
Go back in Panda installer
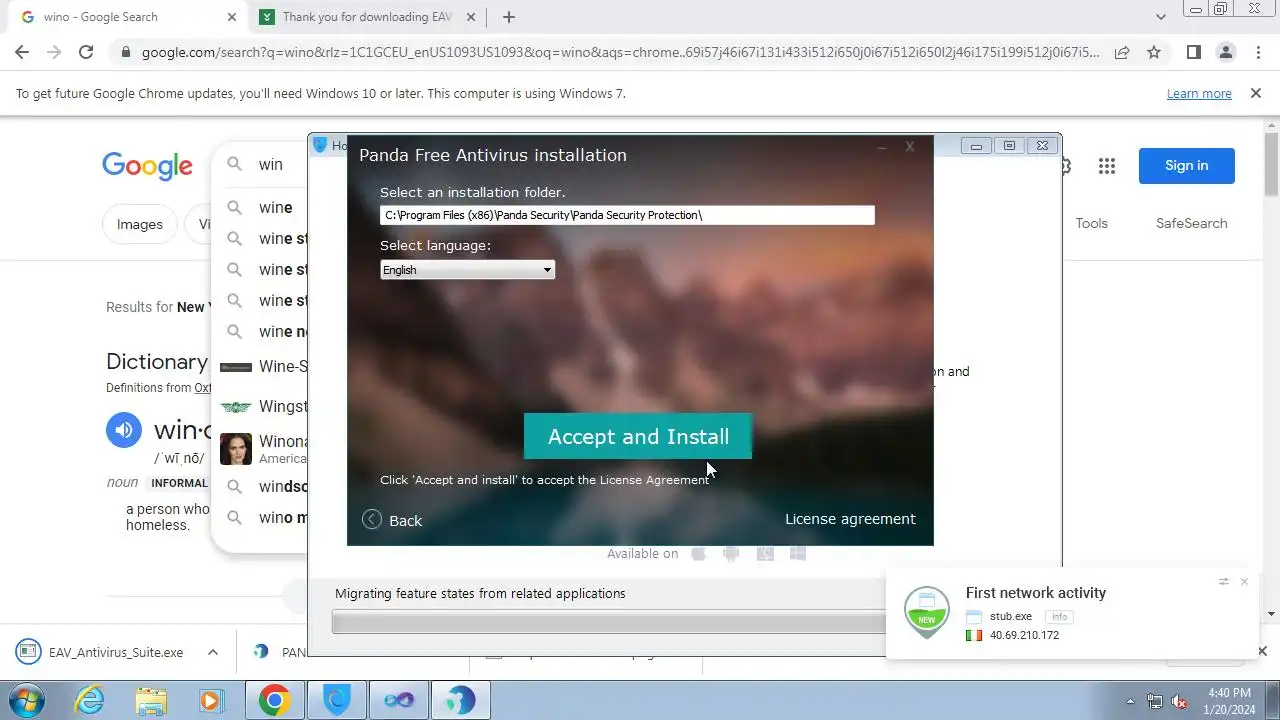392,520
